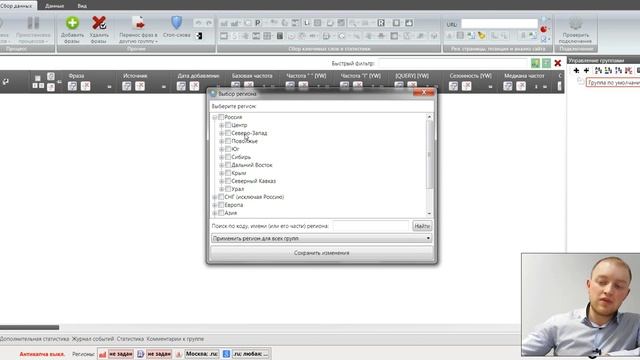Click blue icon before '.ru: любая' region
This screenshot has width=640, height=360.
(227, 354)
